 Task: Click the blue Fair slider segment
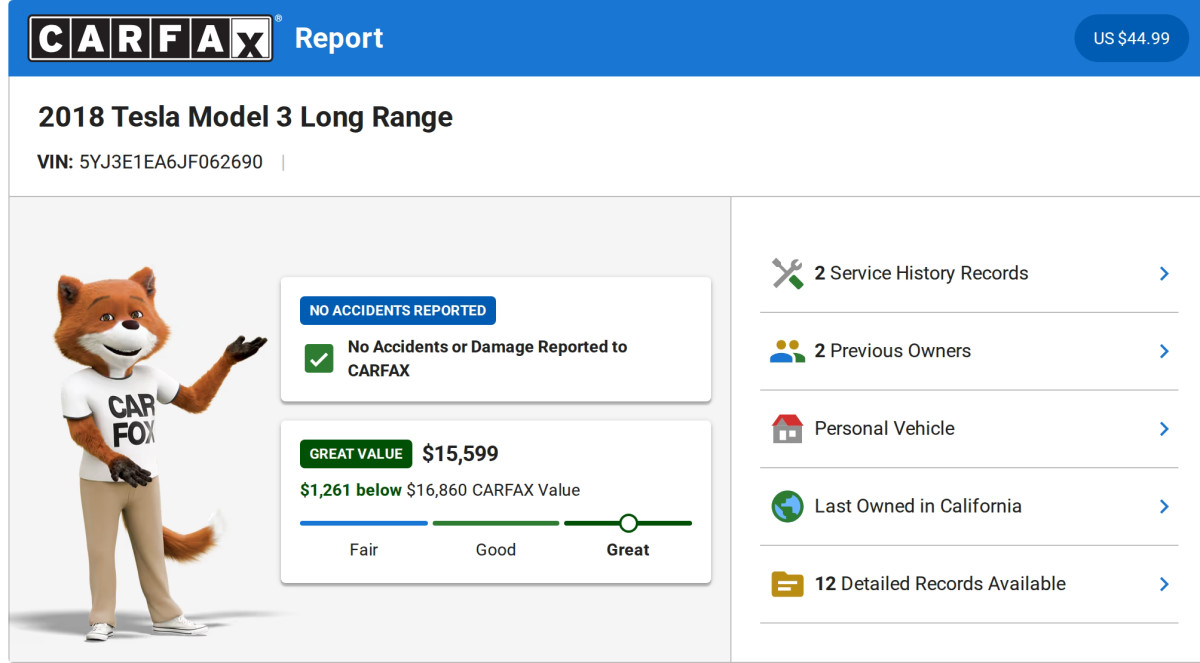364,523
